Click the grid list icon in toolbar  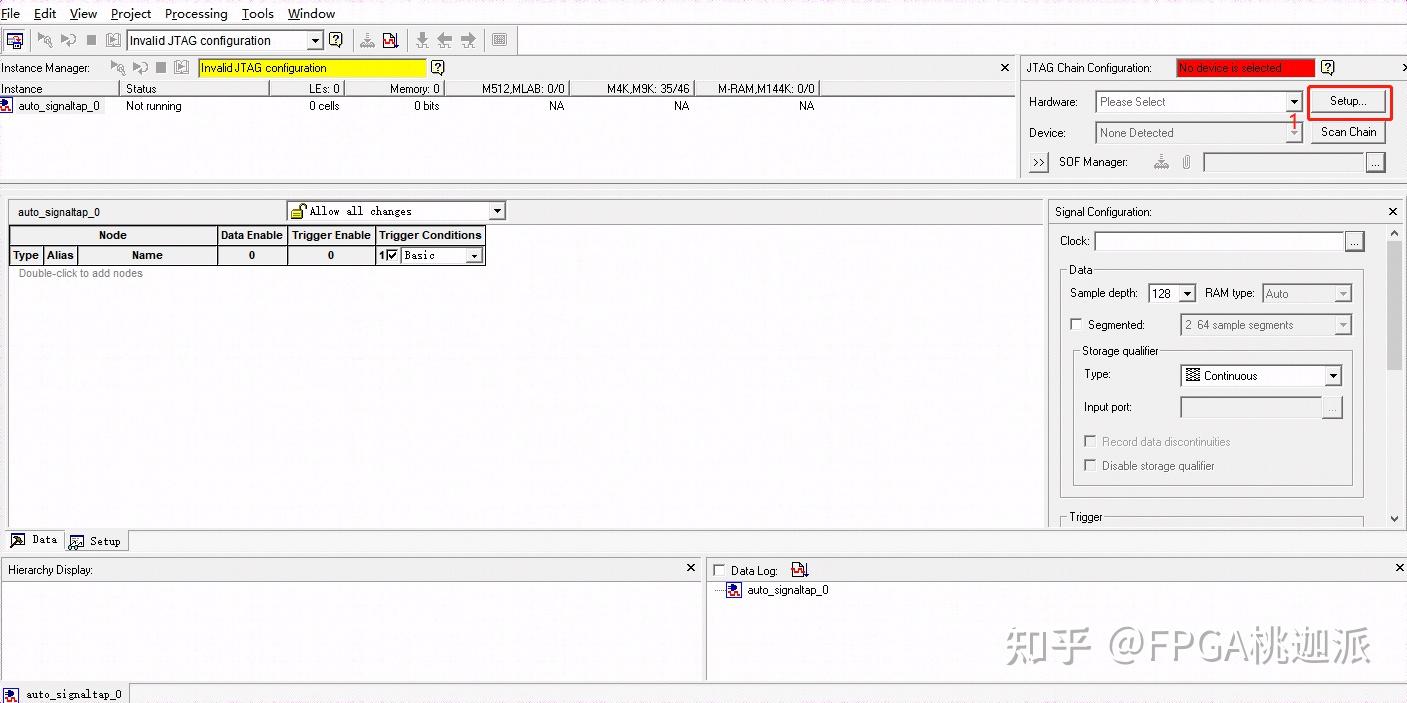pos(499,41)
